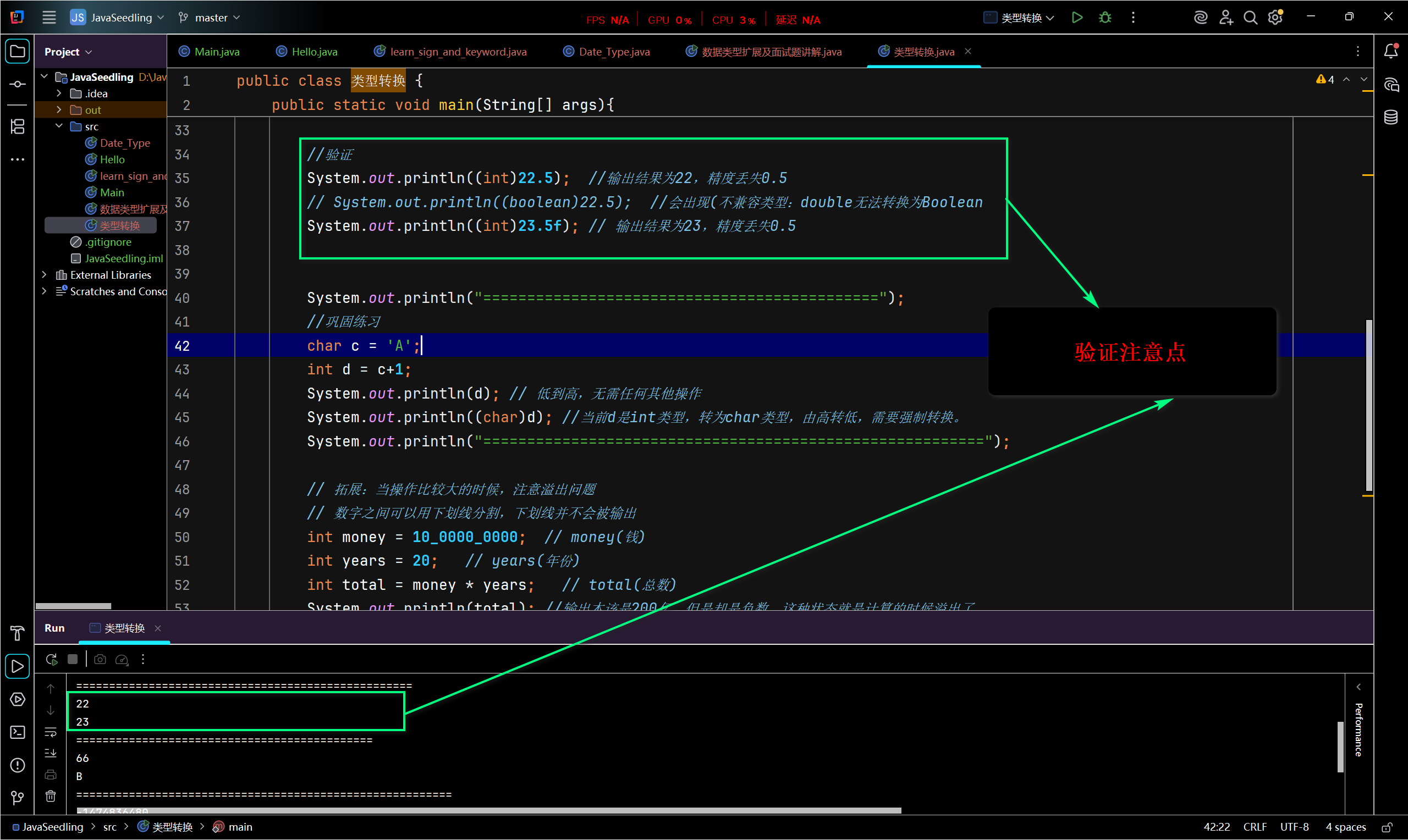Open the JavaSeedling project dropdown

(x=117, y=18)
